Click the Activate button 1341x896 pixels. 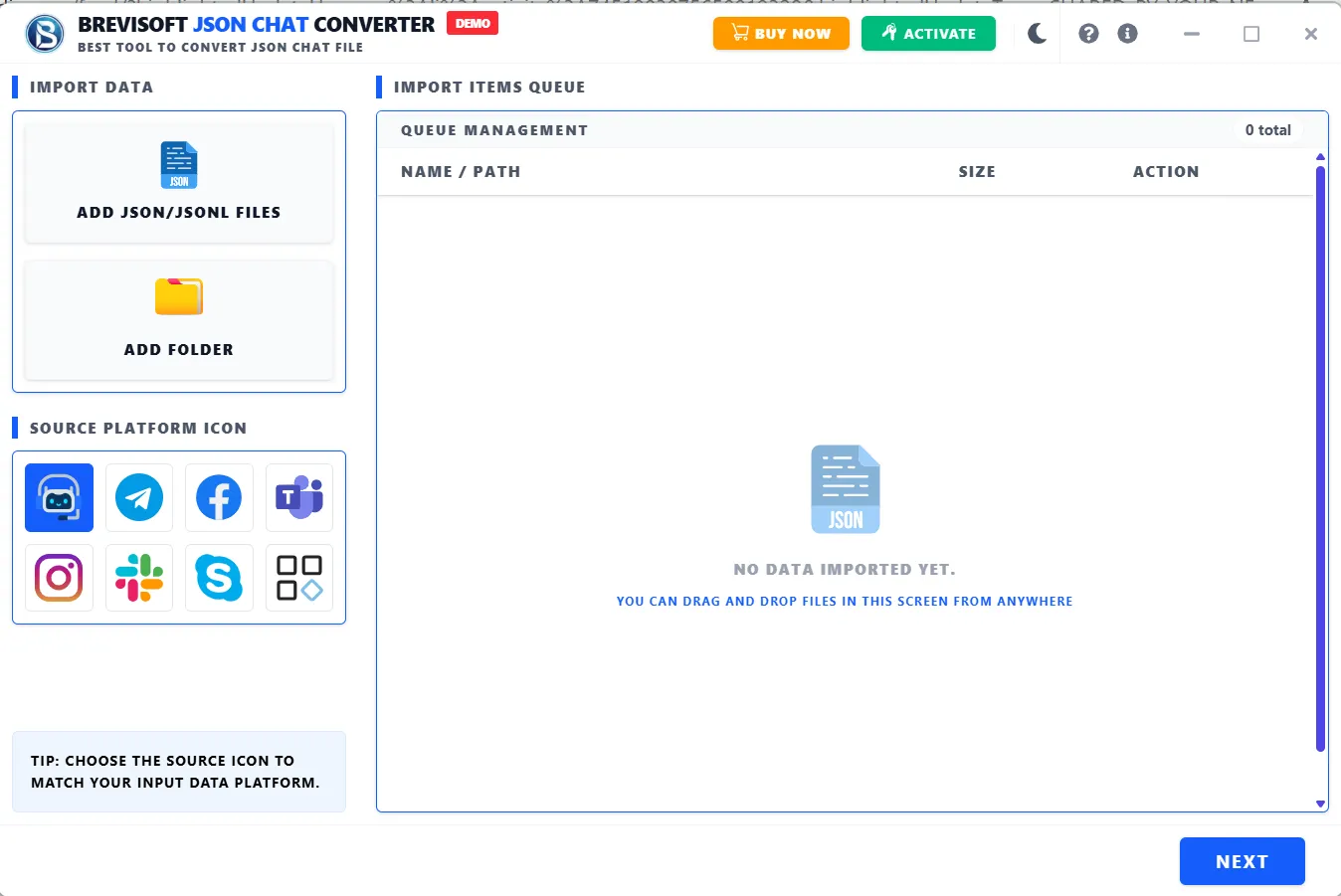(928, 34)
